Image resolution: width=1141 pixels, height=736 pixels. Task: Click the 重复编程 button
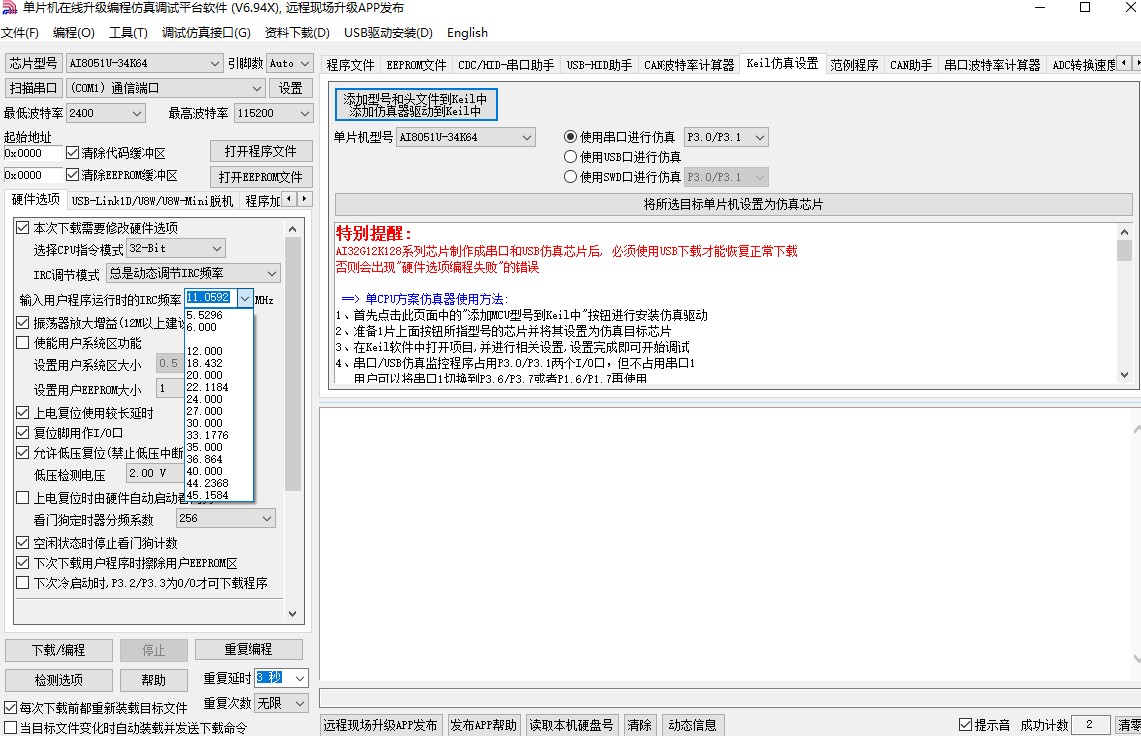[249, 649]
